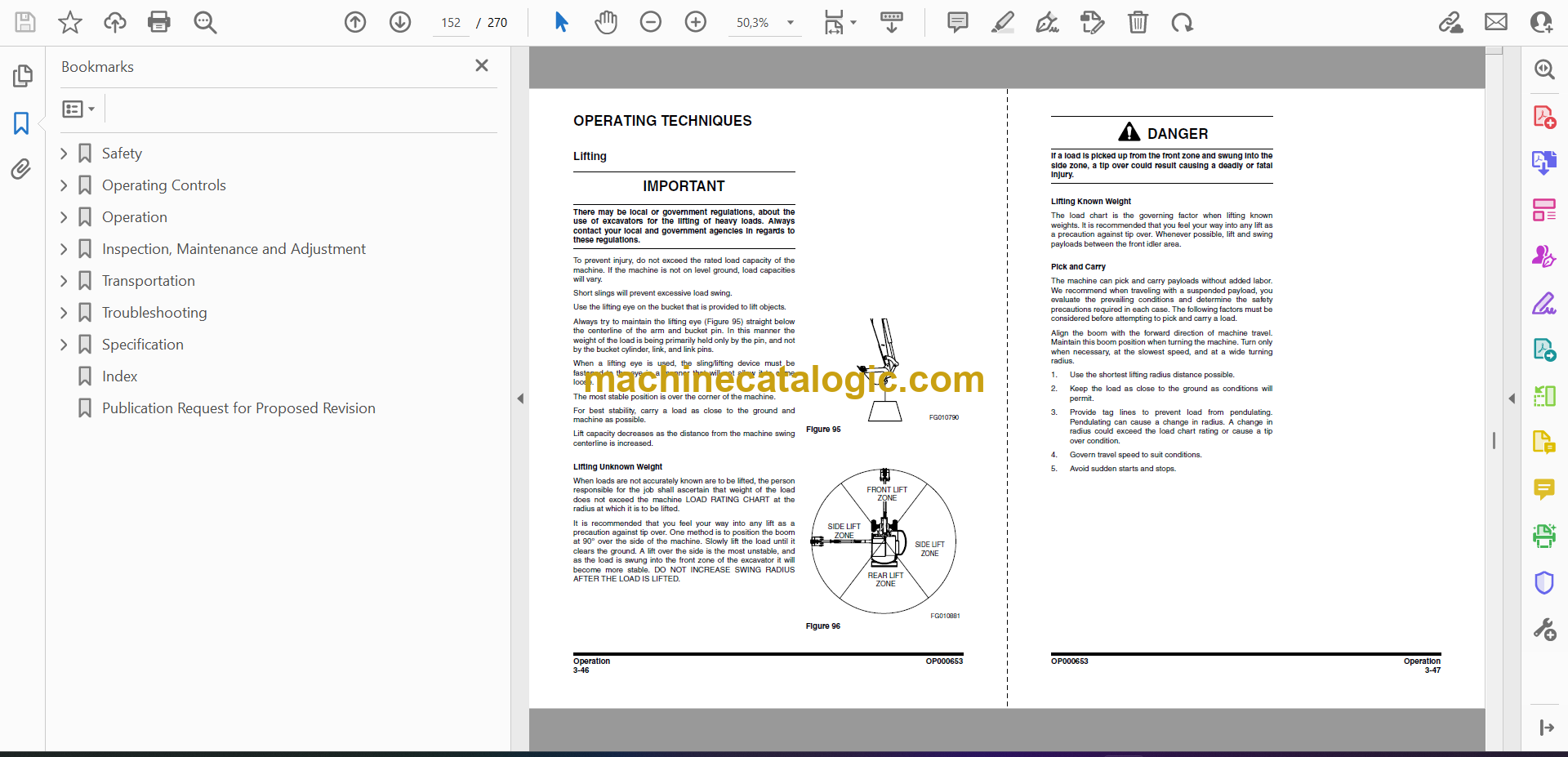Screen dimensions: 1568x757
Task: Open the sign document pen tool
Action: 1047,22
